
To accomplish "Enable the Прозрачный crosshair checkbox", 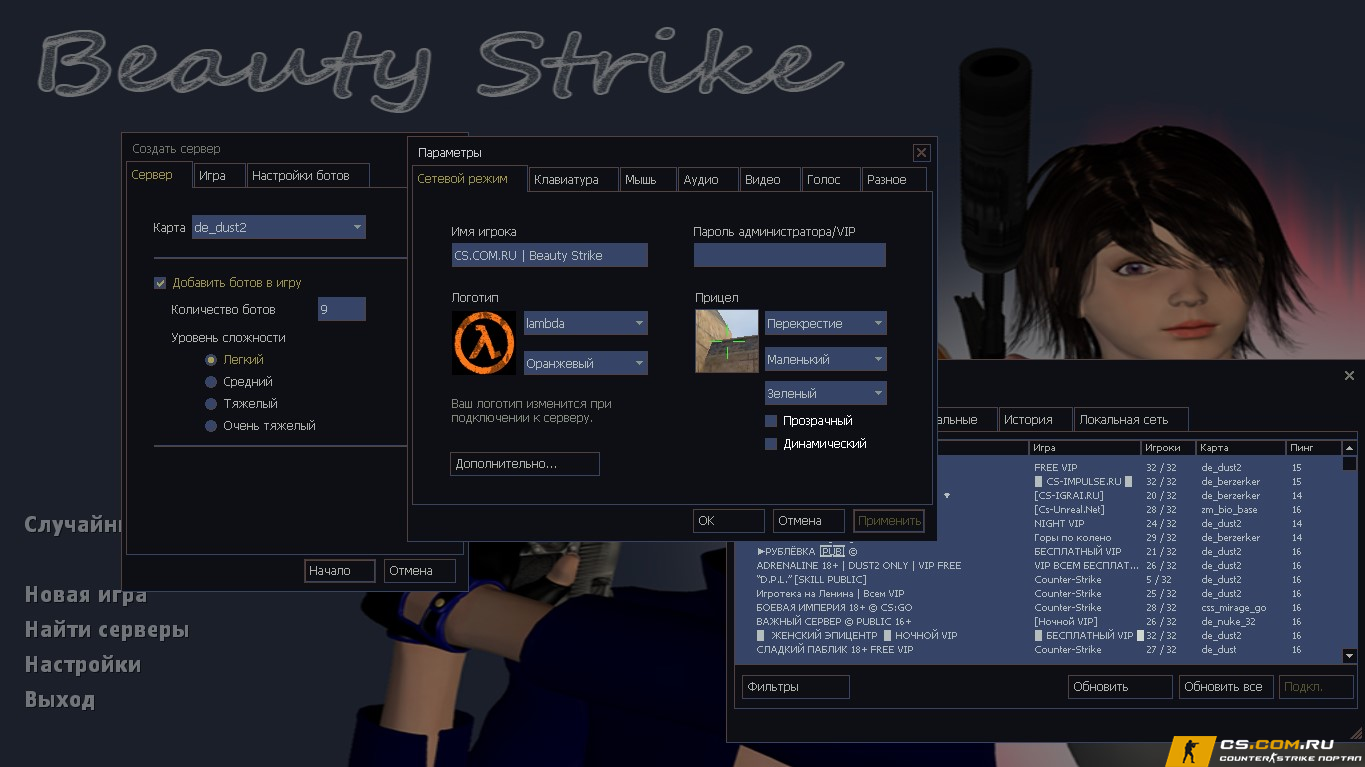I will 771,421.
